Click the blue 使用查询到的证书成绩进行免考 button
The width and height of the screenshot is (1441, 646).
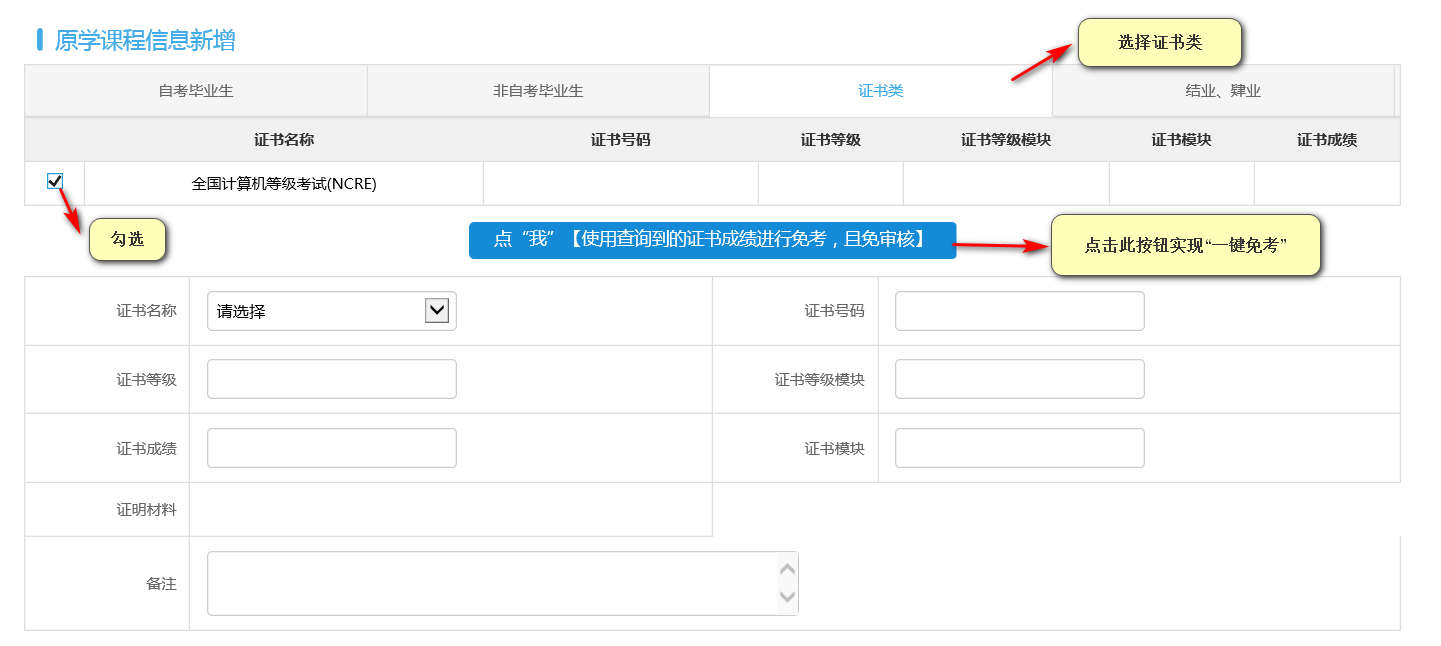click(713, 240)
